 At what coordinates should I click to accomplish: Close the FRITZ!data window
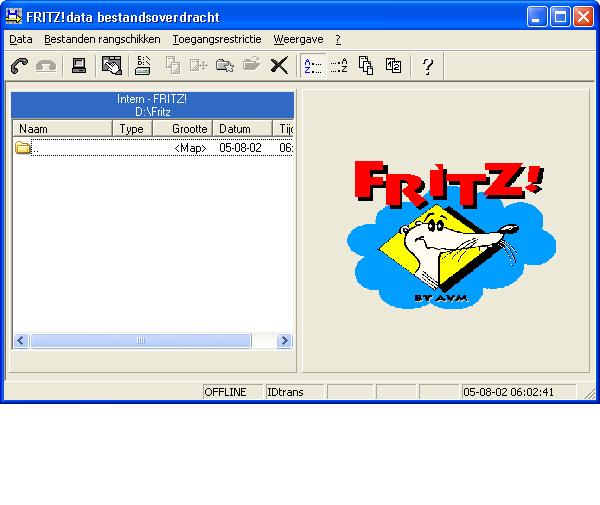[583, 16]
